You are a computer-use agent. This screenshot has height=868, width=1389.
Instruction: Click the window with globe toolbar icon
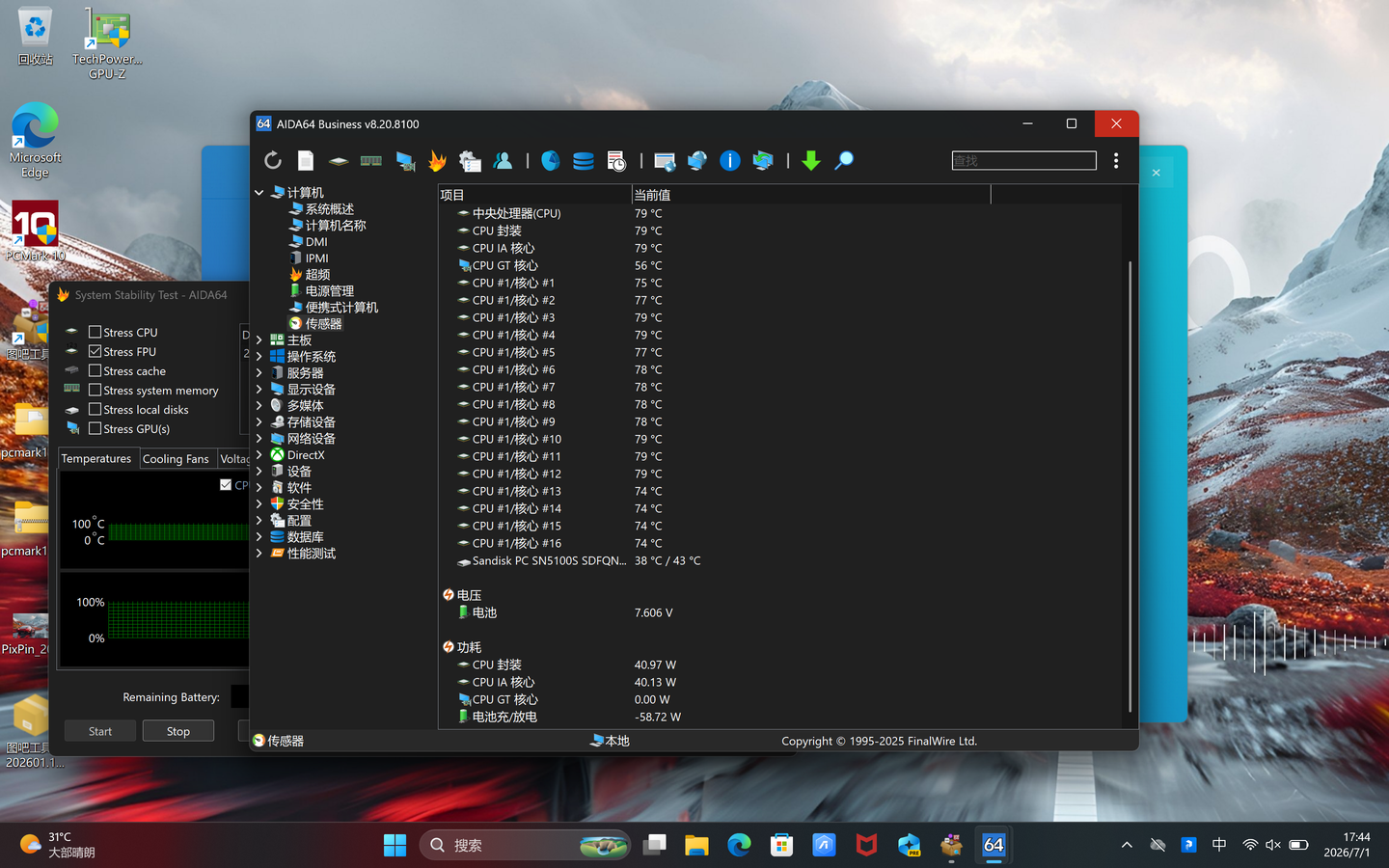point(665,161)
